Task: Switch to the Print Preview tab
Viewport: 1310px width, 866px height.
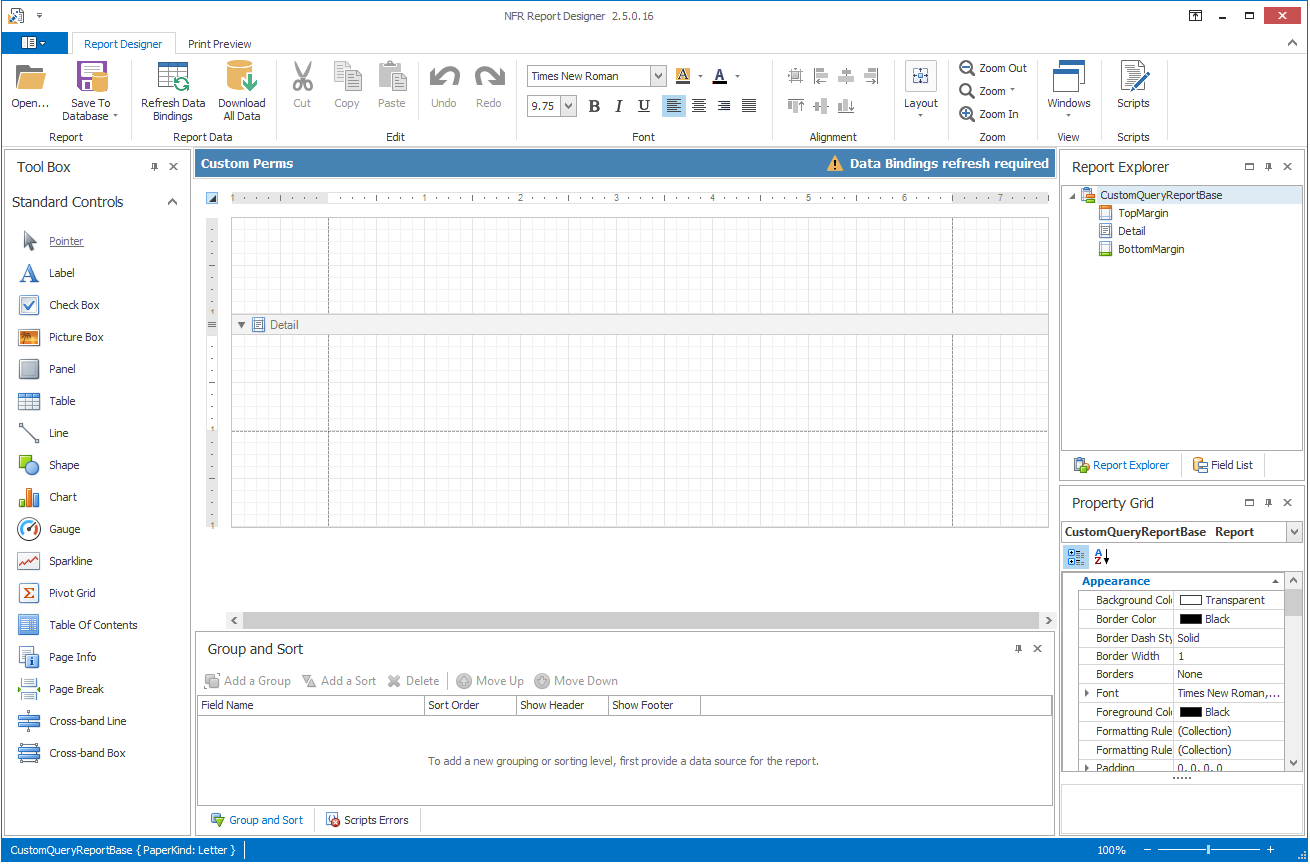Action: (x=219, y=44)
